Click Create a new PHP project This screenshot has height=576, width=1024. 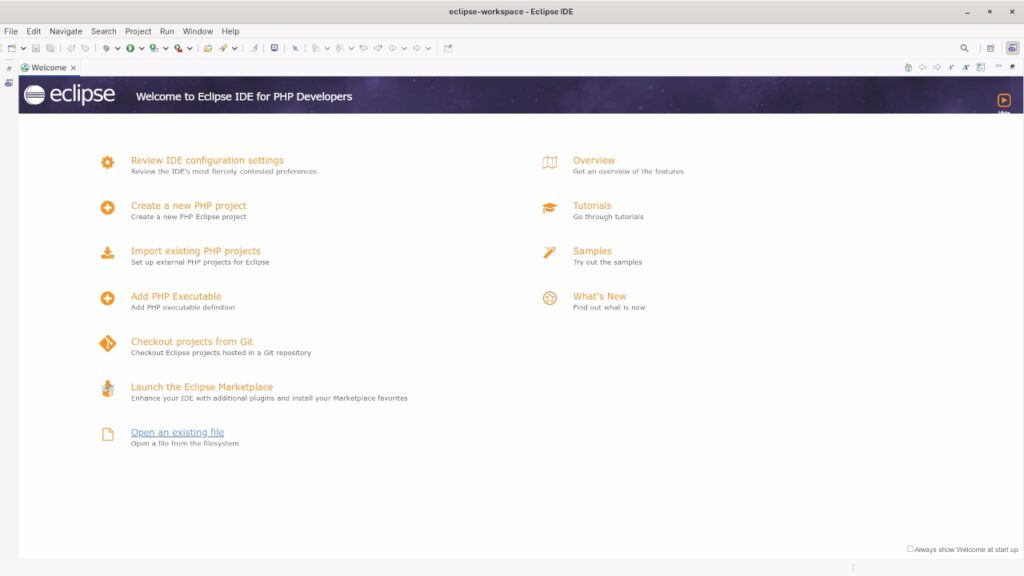(x=189, y=206)
